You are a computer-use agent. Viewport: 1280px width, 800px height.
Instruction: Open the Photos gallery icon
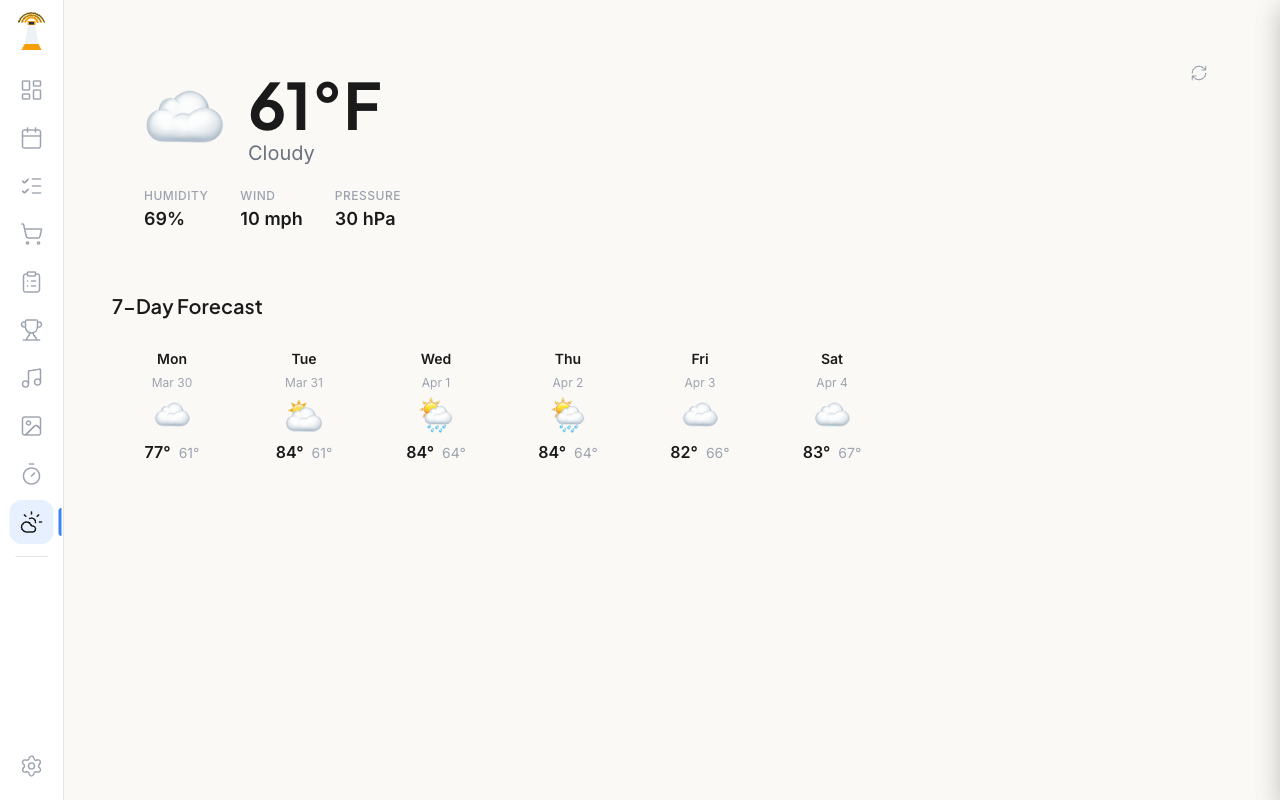click(x=31, y=426)
